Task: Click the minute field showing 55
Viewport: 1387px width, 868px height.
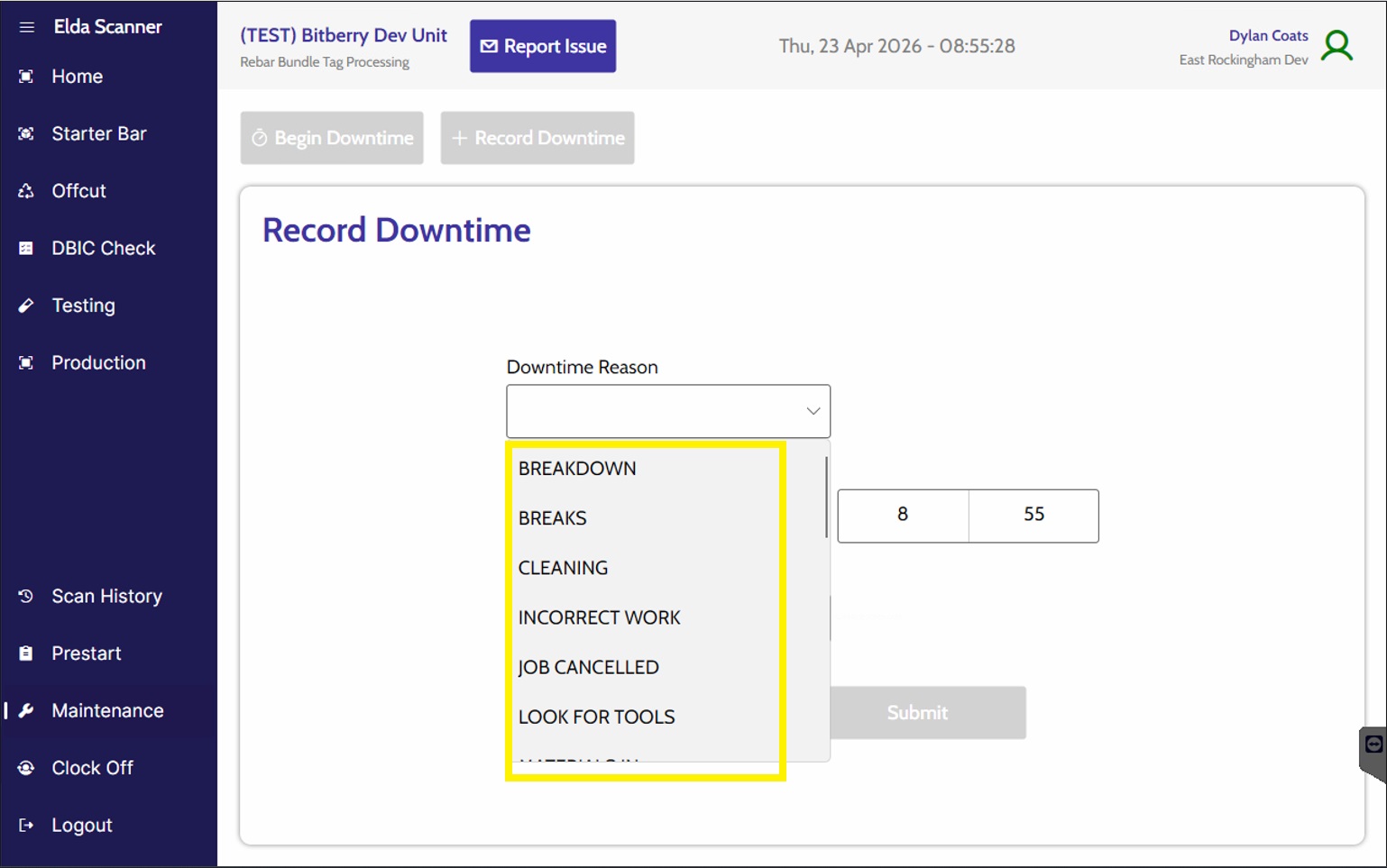Action: 1033,516
